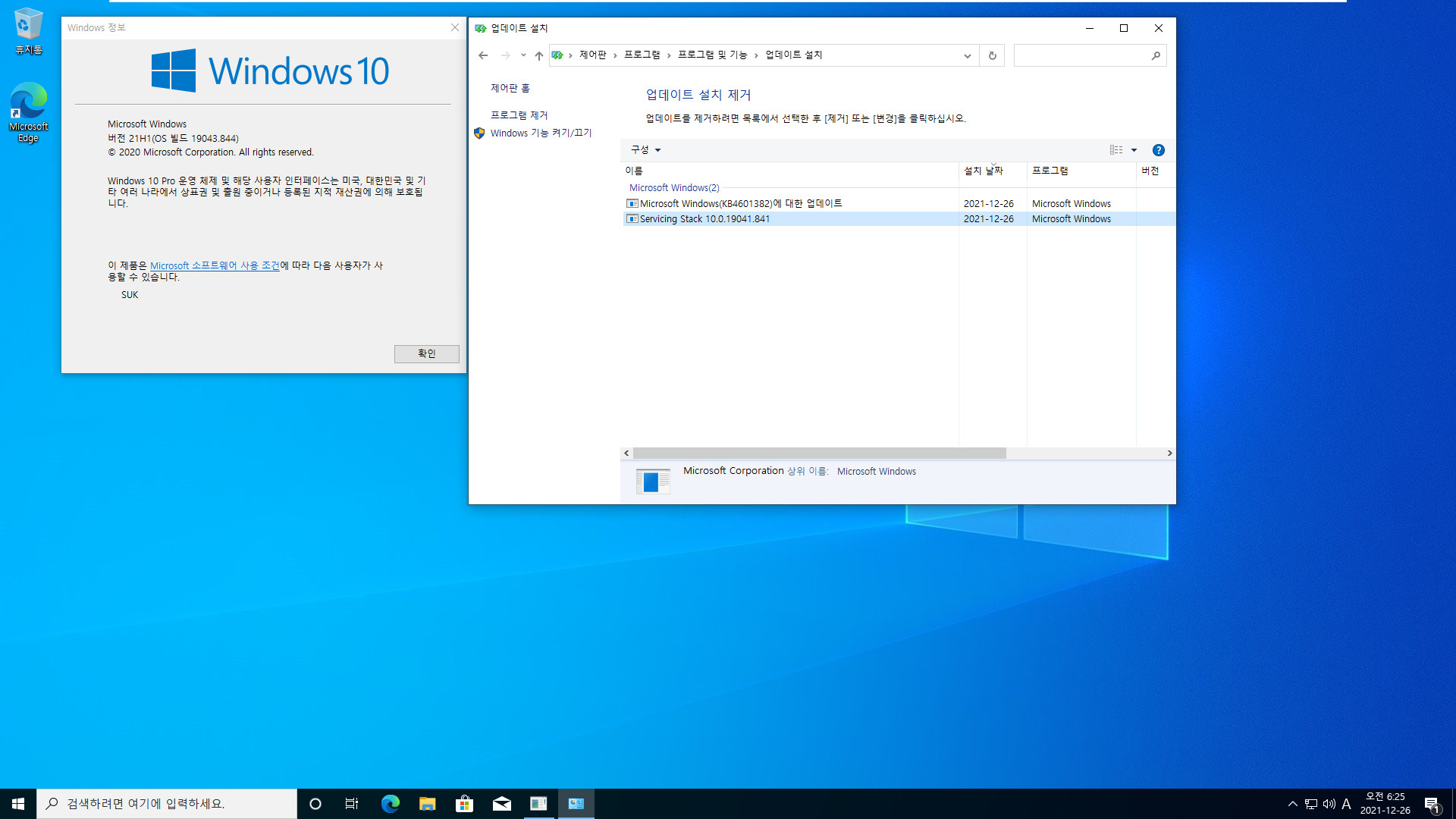The height and width of the screenshot is (819, 1456).
Task: Click chevron after 프로그램 및 기능 breadcrumb
Action: tap(756, 55)
